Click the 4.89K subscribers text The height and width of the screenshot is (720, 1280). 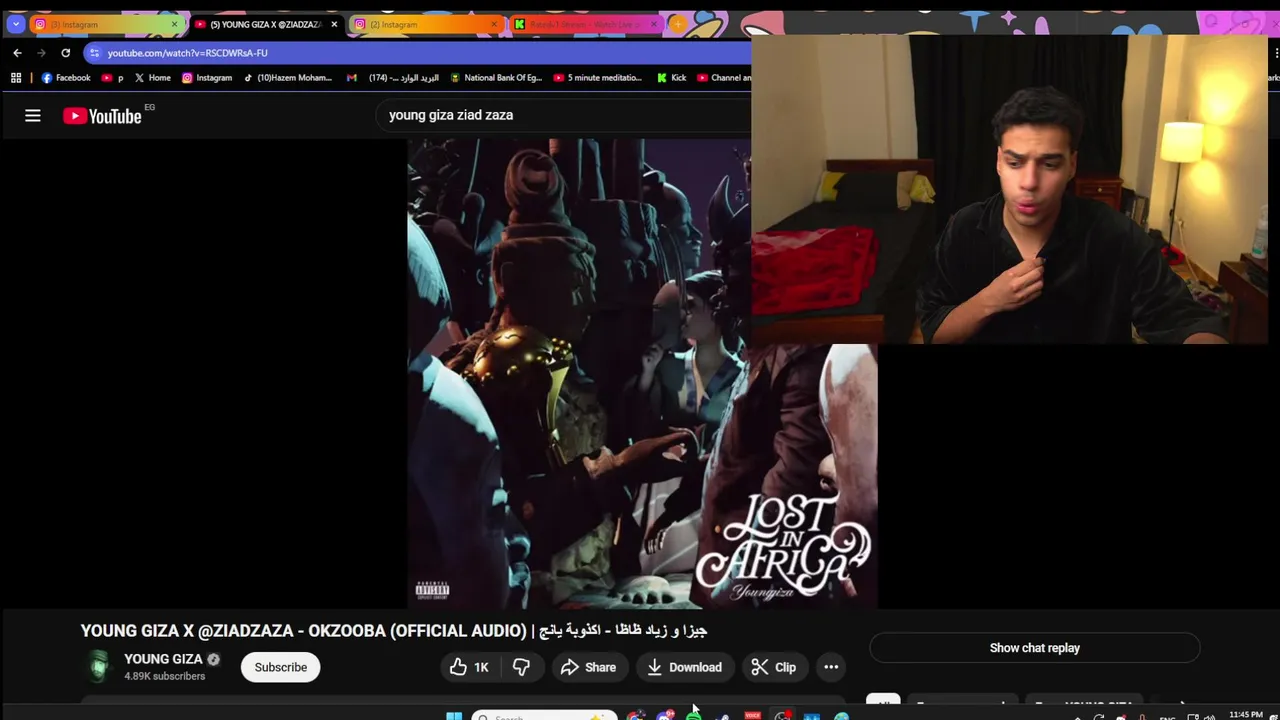[164, 676]
